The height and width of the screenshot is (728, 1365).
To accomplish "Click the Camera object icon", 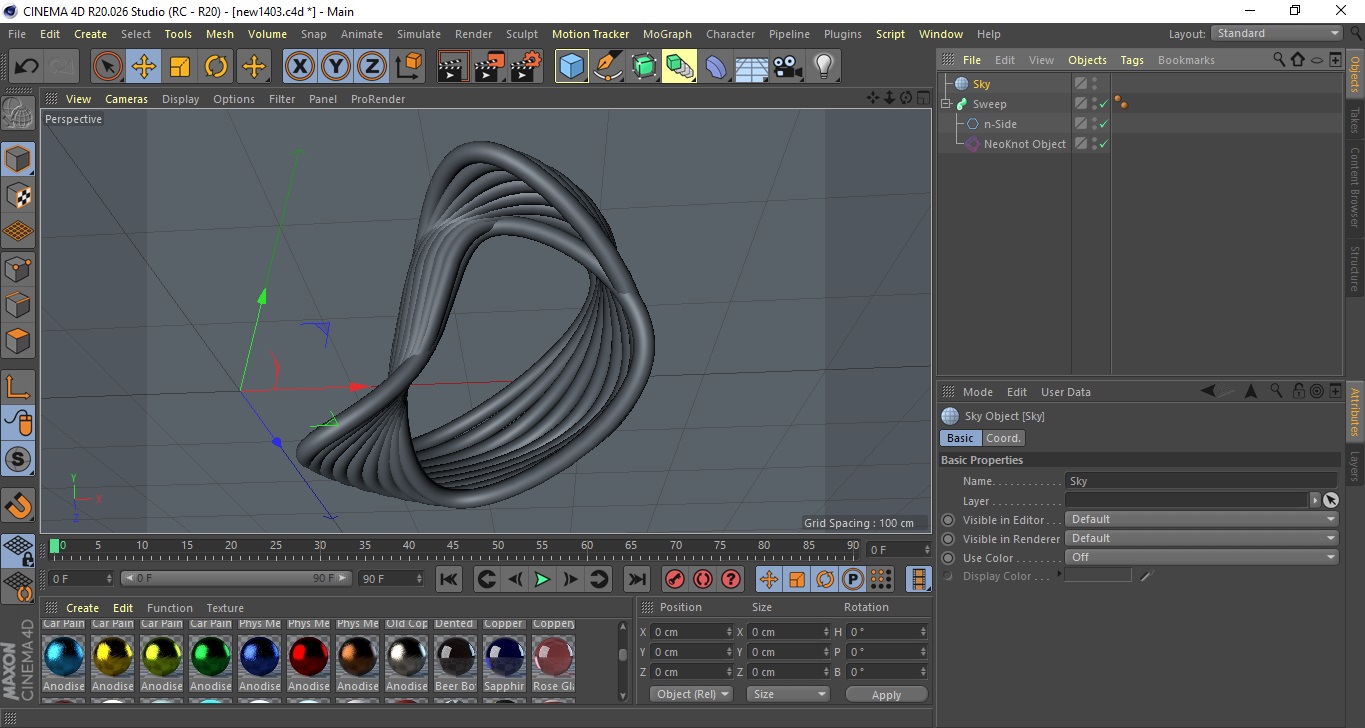I will pyautogui.click(x=787, y=67).
